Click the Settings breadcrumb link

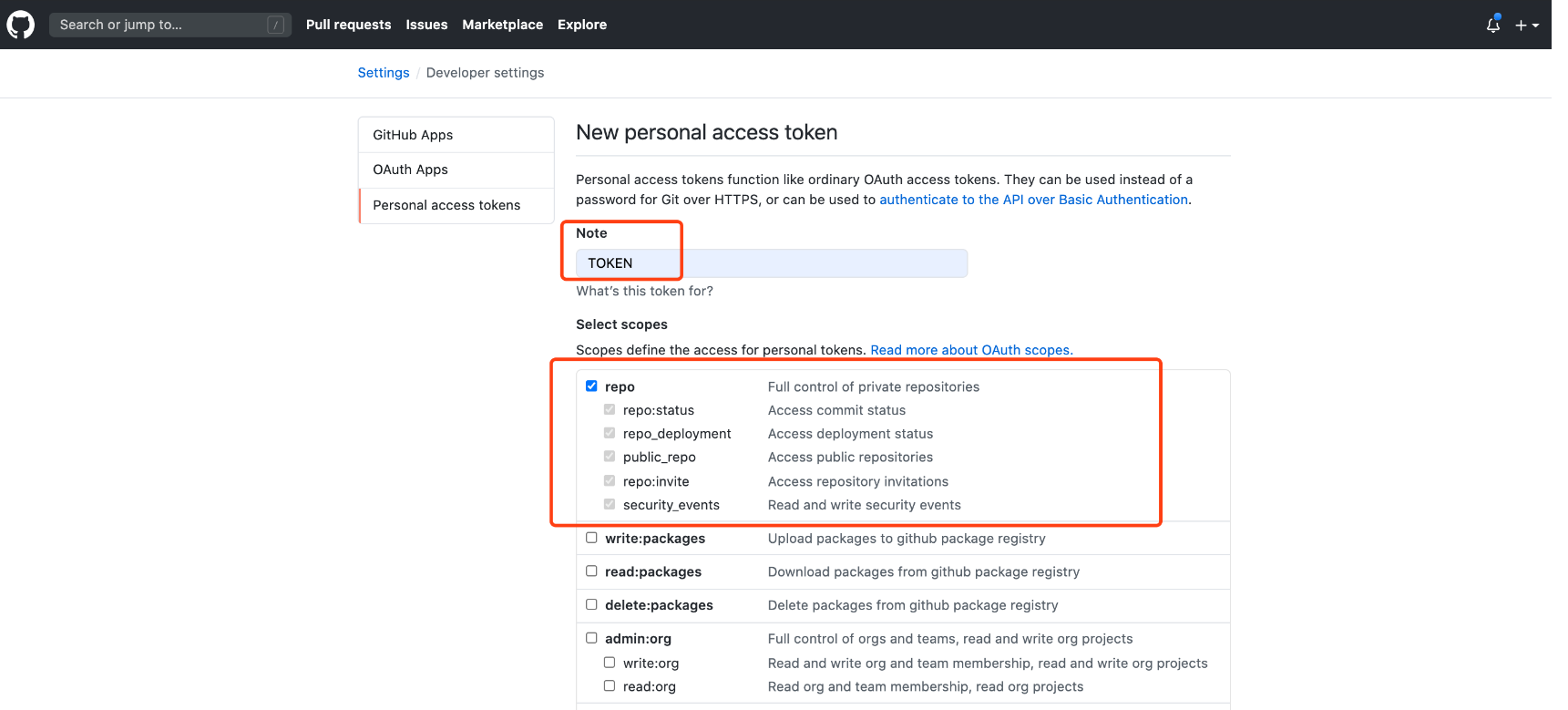tap(383, 73)
